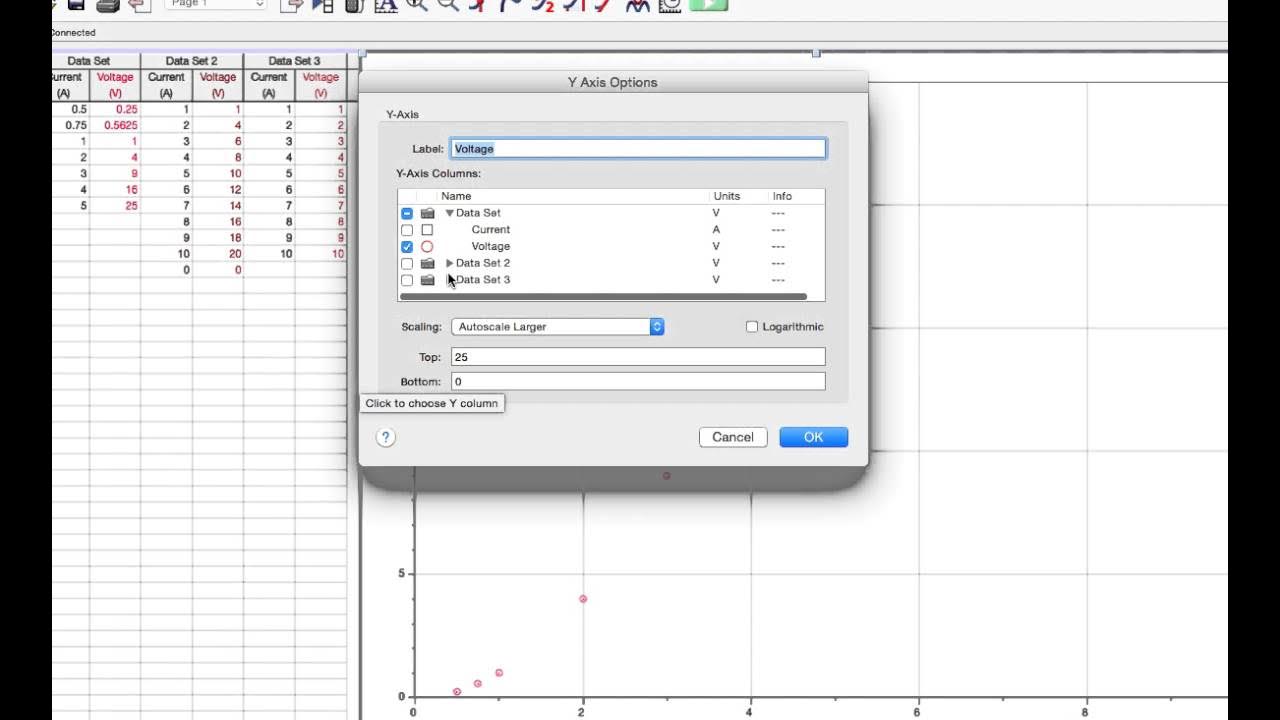The height and width of the screenshot is (720, 1280).
Task: Confirm with the OK button
Action: point(814,437)
